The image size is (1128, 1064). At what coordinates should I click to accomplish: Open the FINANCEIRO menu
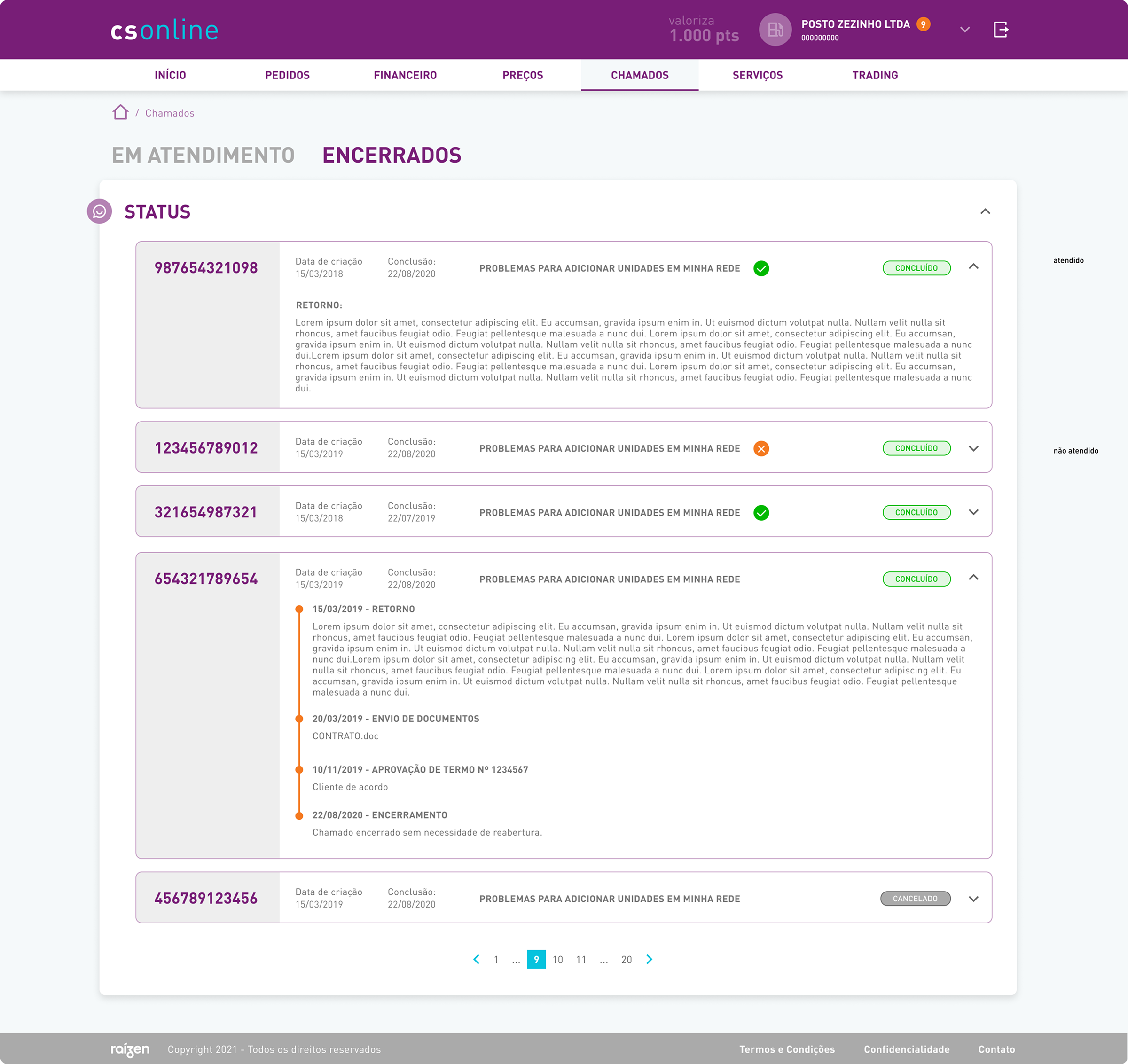click(x=405, y=75)
